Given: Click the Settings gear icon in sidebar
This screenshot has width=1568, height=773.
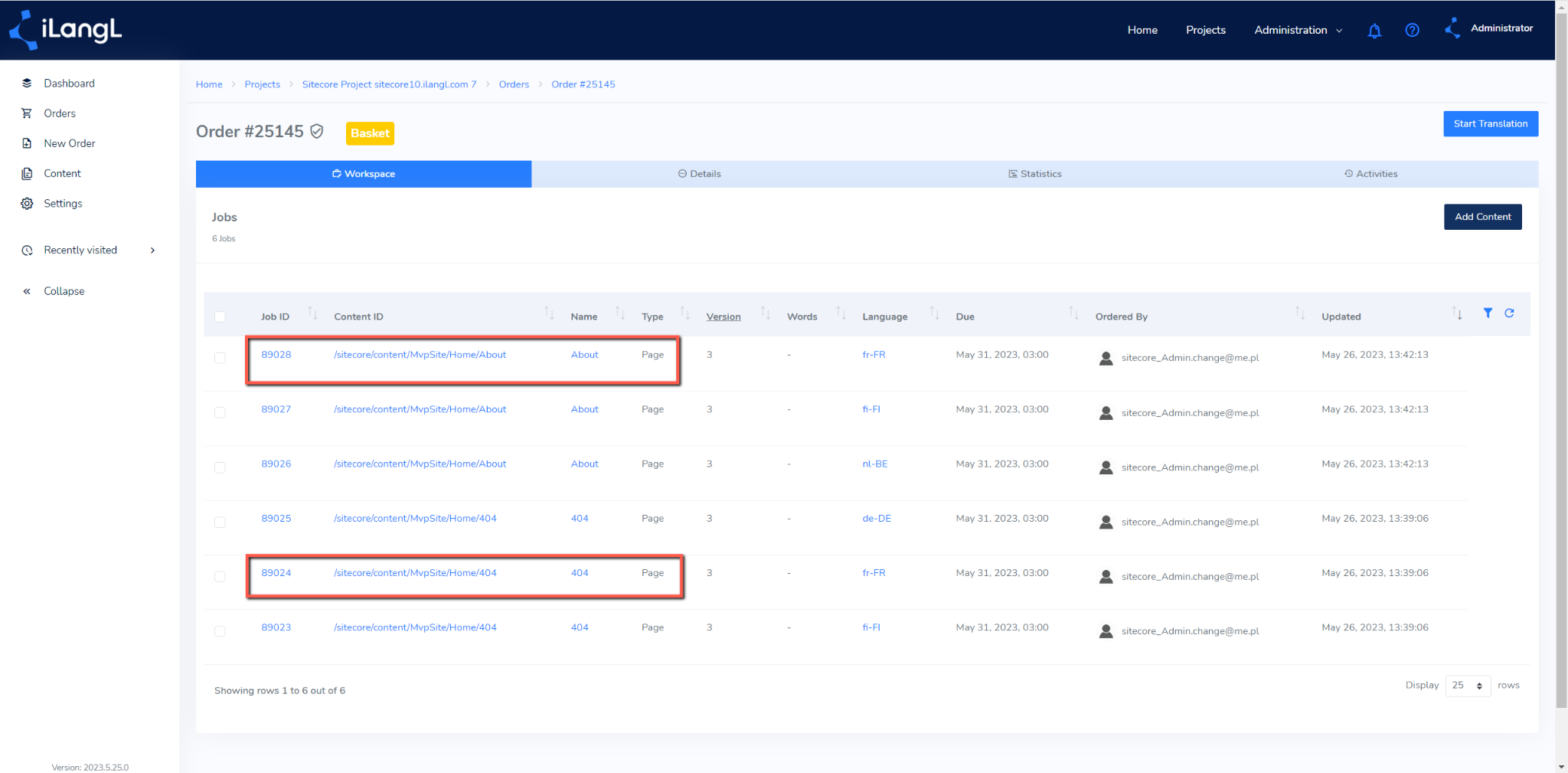Looking at the screenshot, I should click(27, 203).
